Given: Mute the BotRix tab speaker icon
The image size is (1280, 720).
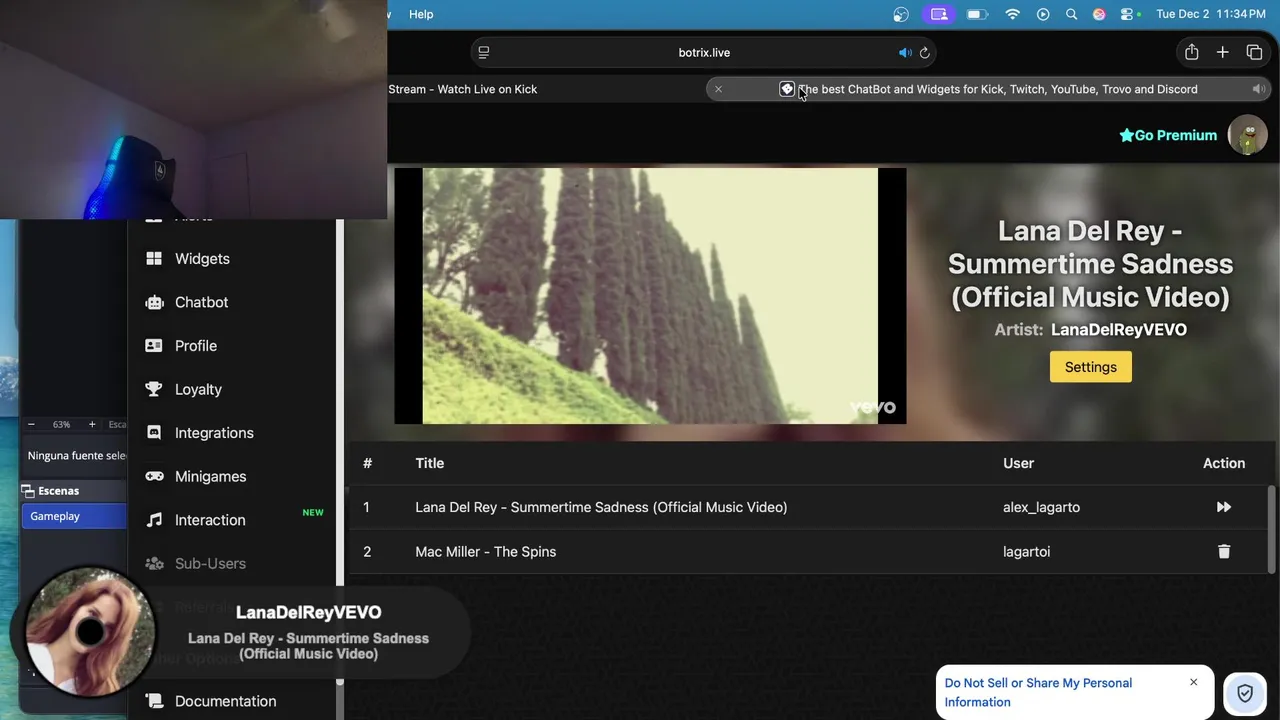Looking at the screenshot, I should pos(1259,89).
